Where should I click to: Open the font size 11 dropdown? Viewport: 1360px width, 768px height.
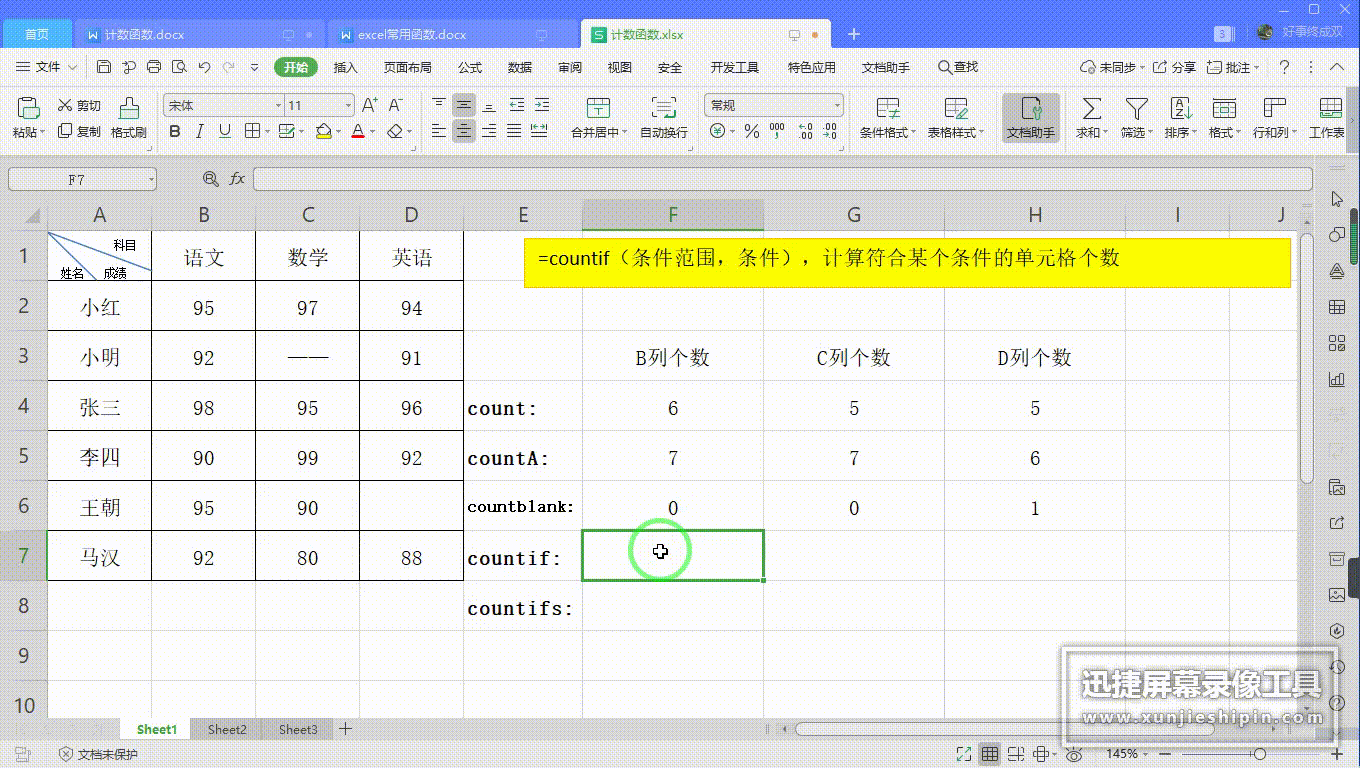click(x=348, y=105)
